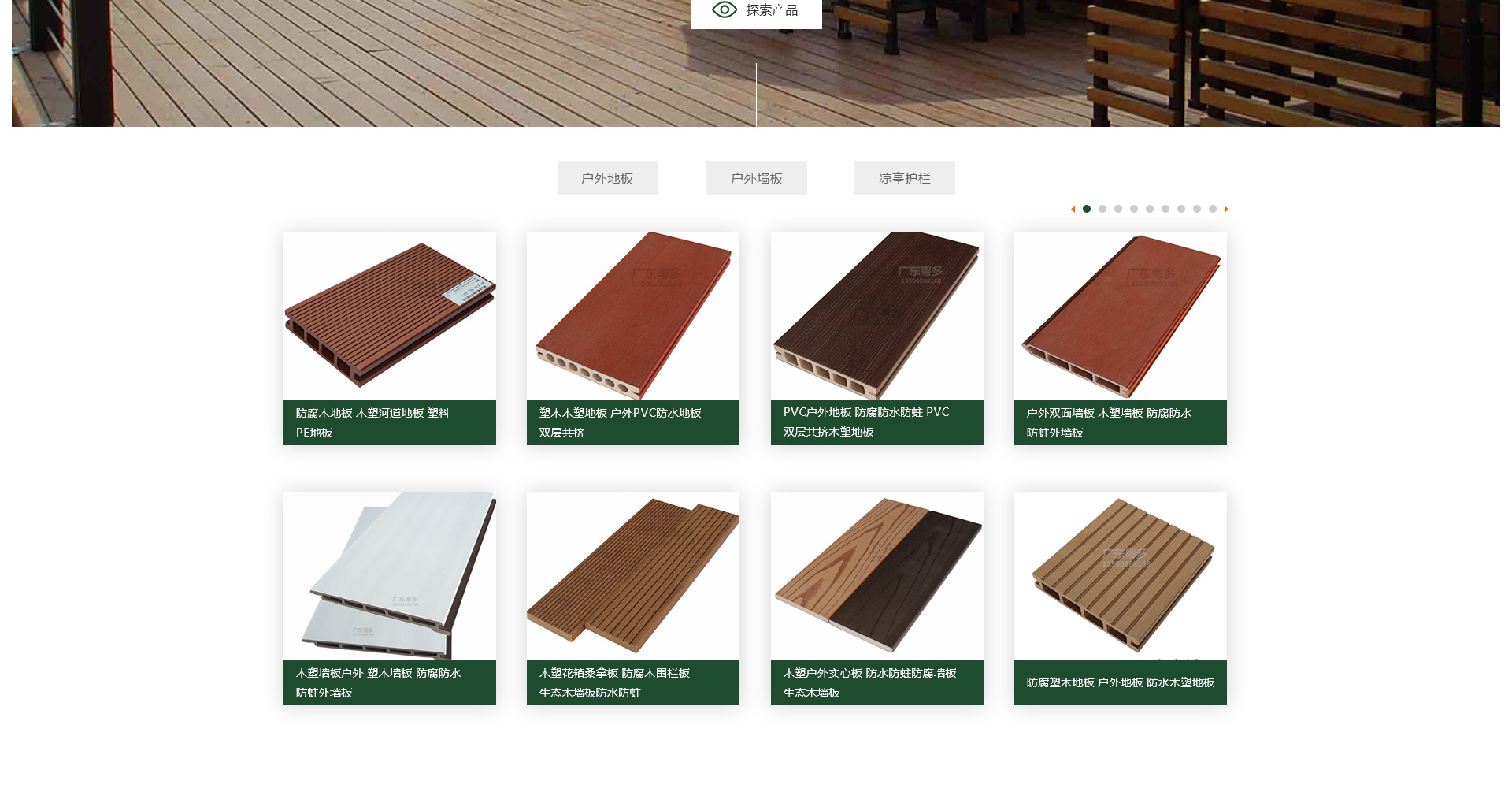Open the white wall panel product image
Image resolution: width=1512 pixels, height=788 pixels.
(x=390, y=576)
